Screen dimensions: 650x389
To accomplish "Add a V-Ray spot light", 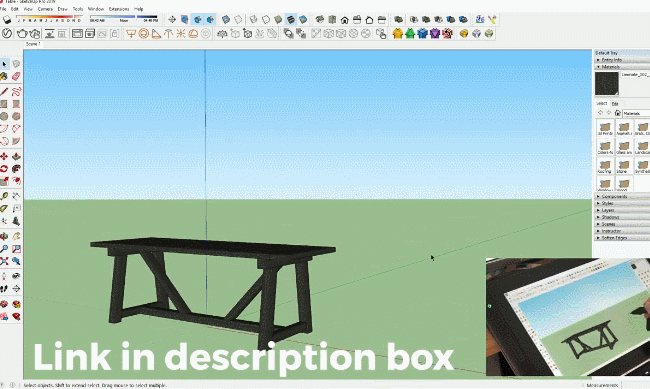I will pyautogui.click(x=156, y=34).
